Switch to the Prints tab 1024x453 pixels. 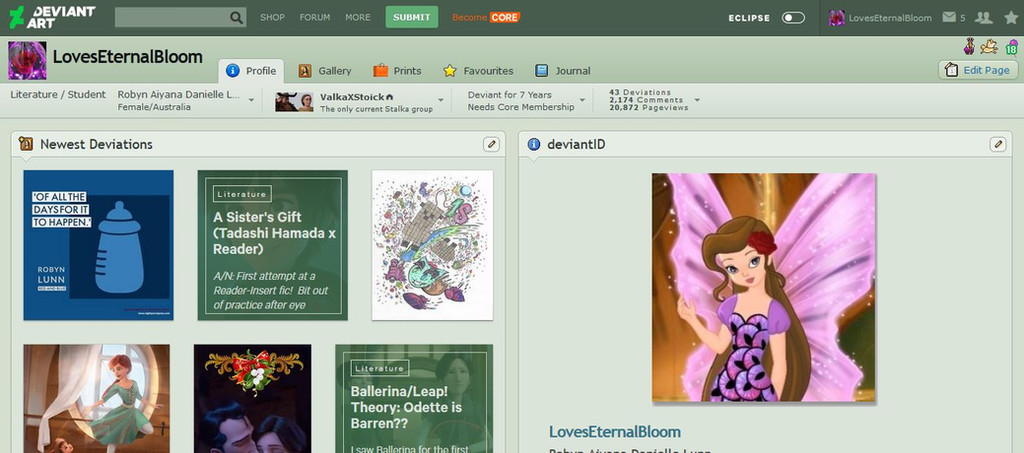click(397, 70)
